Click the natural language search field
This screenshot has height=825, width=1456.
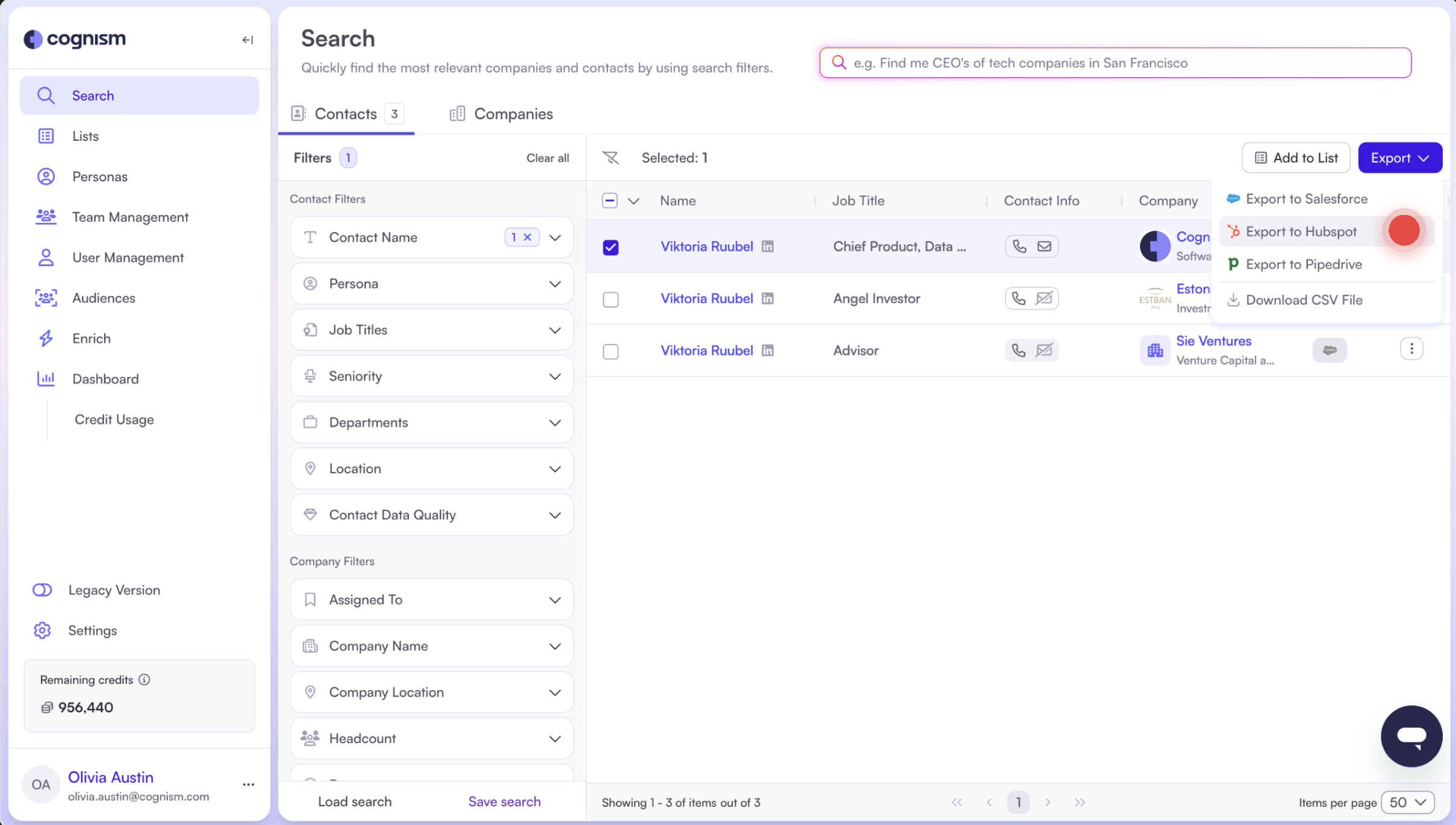click(x=1115, y=63)
